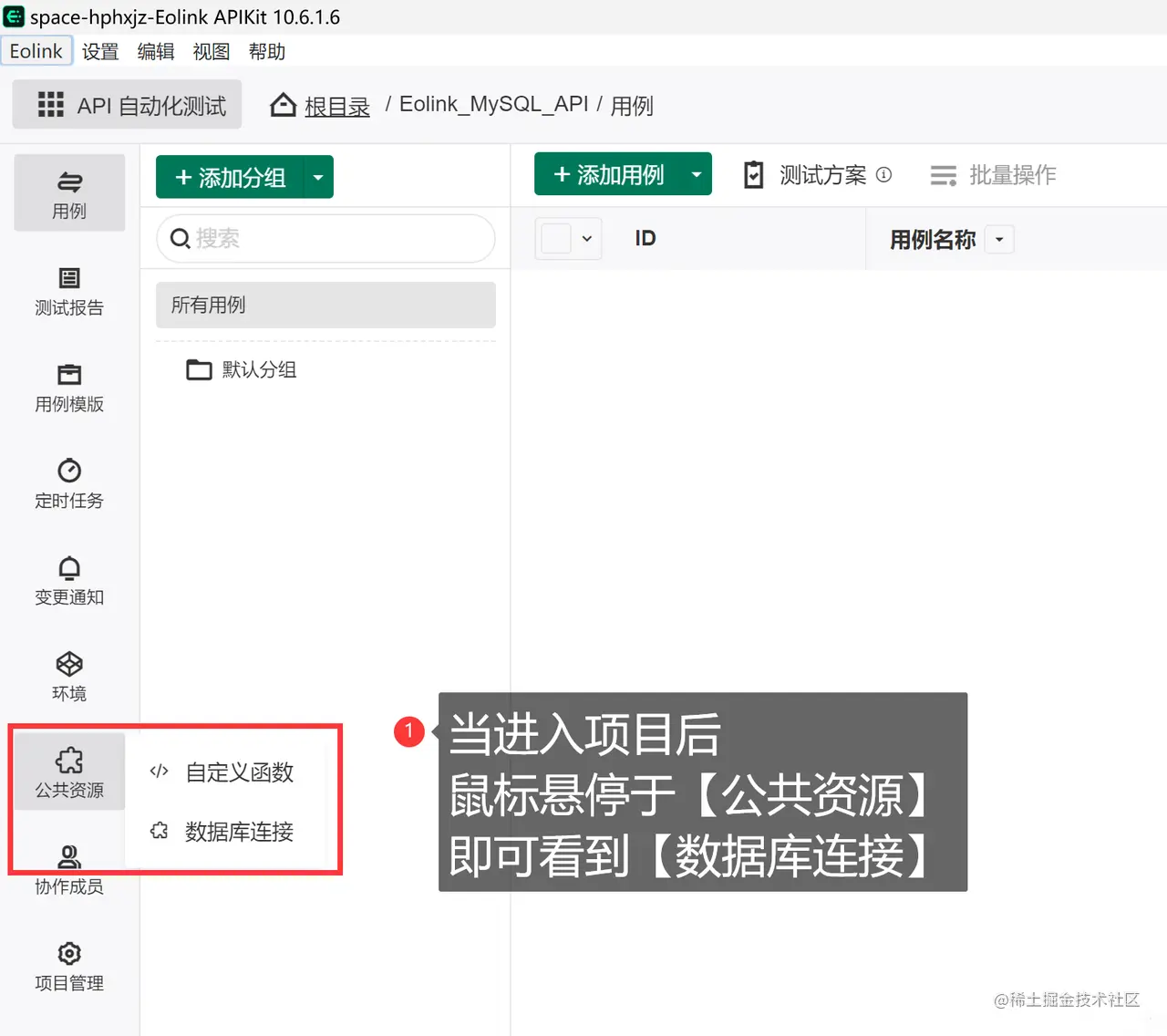
Task: Click the 批量操作 list icon
Action: point(944,175)
